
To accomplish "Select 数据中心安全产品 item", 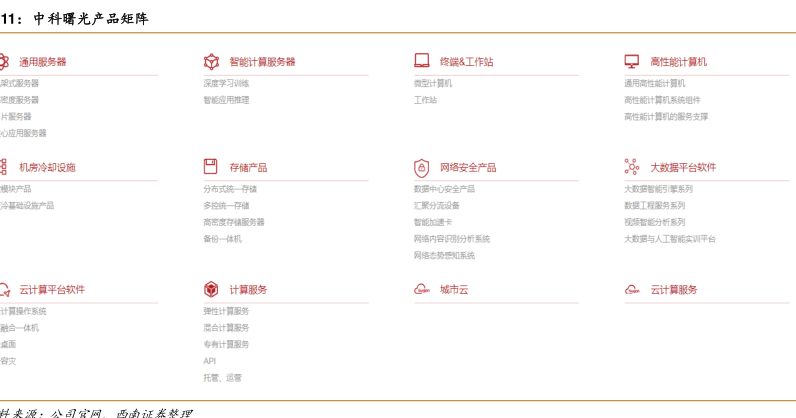I will tap(444, 189).
